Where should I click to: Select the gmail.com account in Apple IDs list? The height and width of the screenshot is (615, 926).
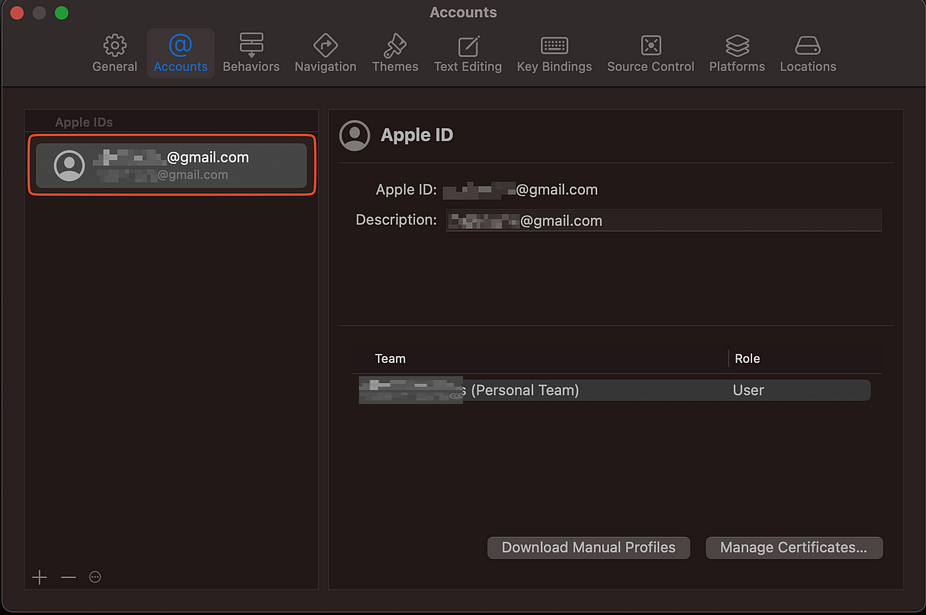[x=171, y=165]
